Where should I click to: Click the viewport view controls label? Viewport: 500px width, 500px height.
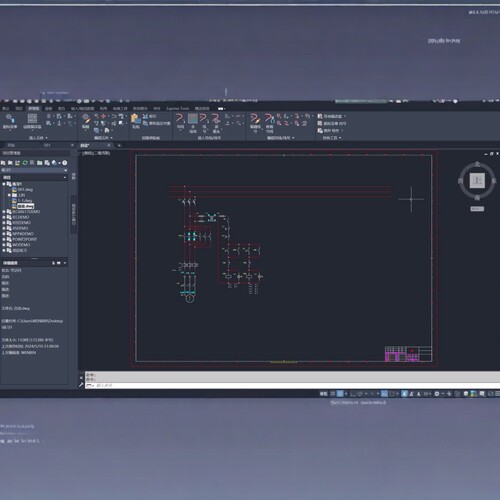point(96,153)
